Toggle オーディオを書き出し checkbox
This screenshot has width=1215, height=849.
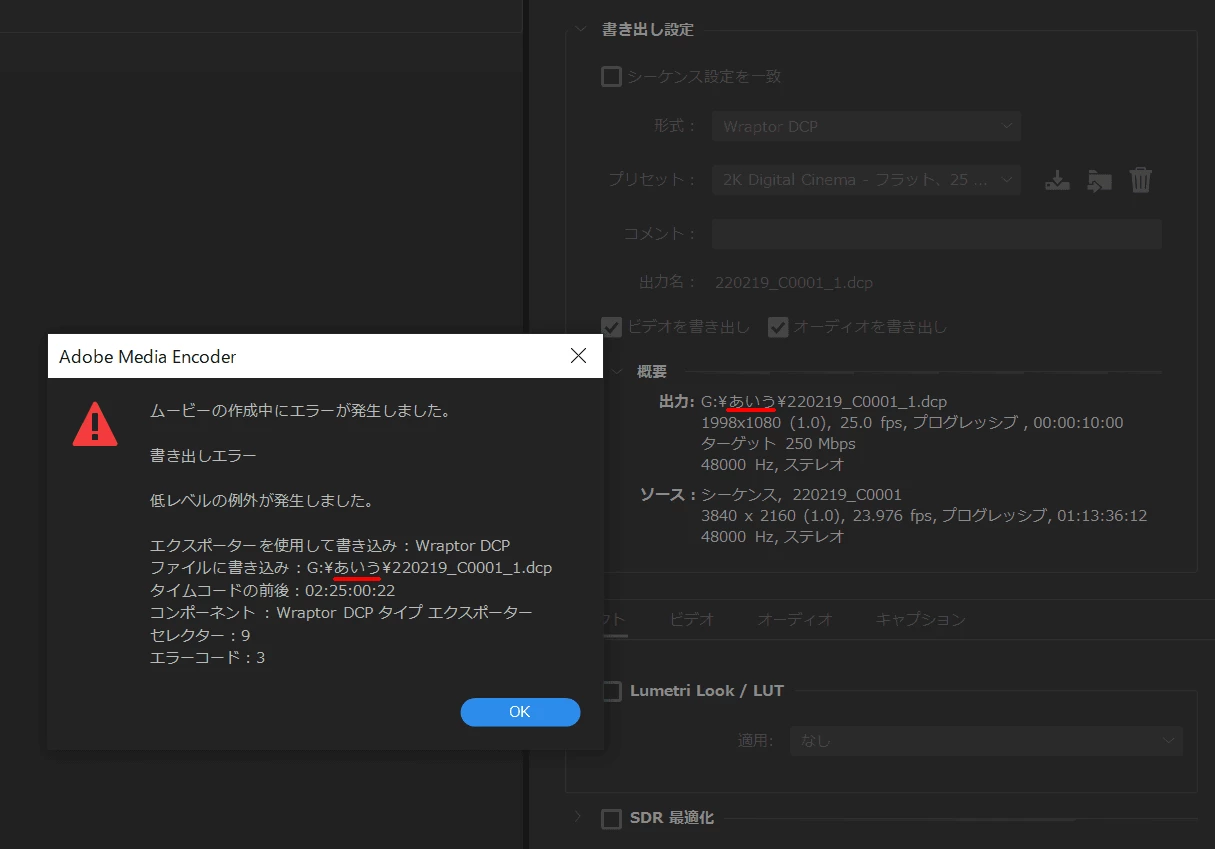(x=778, y=327)
